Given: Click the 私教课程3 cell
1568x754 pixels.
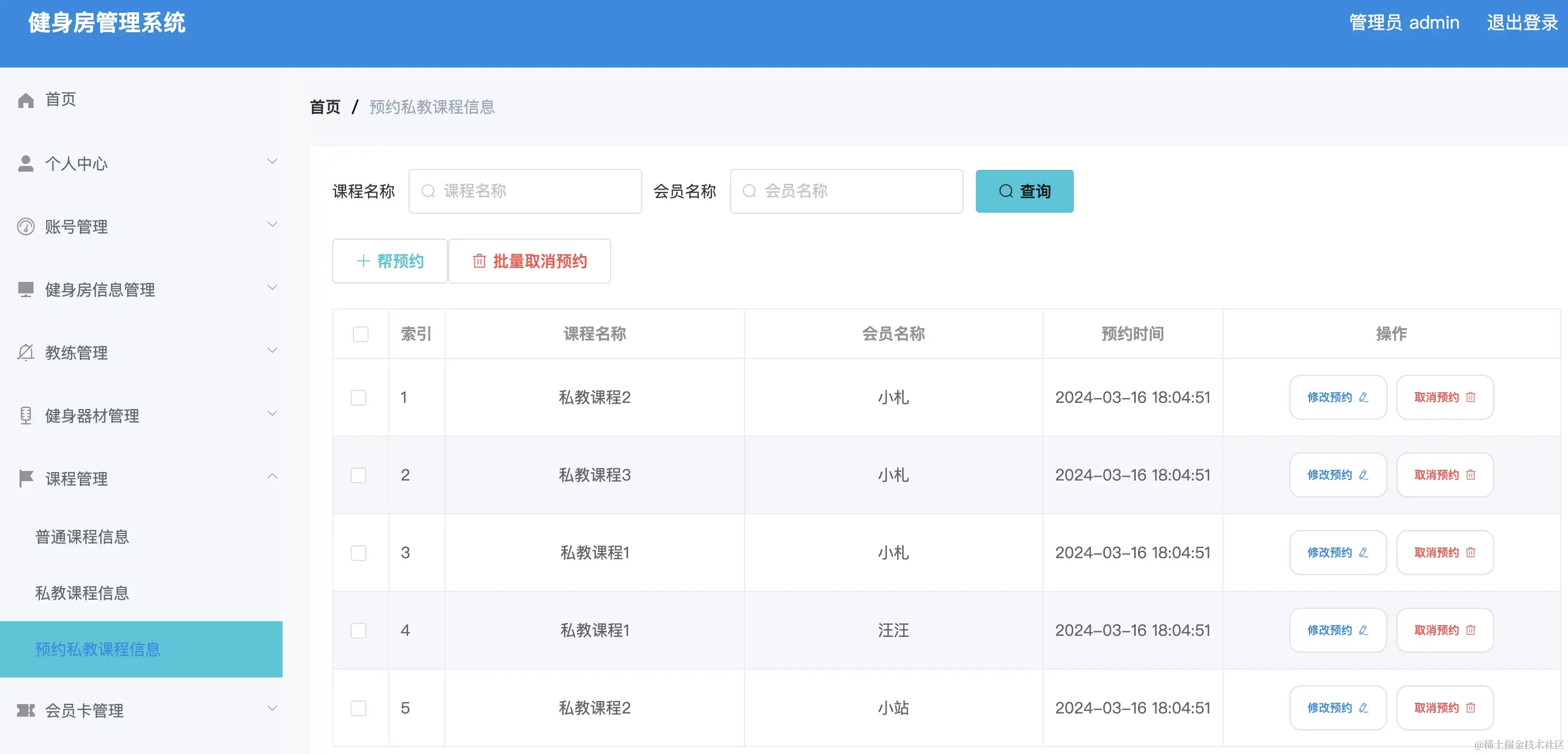Looking at the screenshot, I should 595,475.
